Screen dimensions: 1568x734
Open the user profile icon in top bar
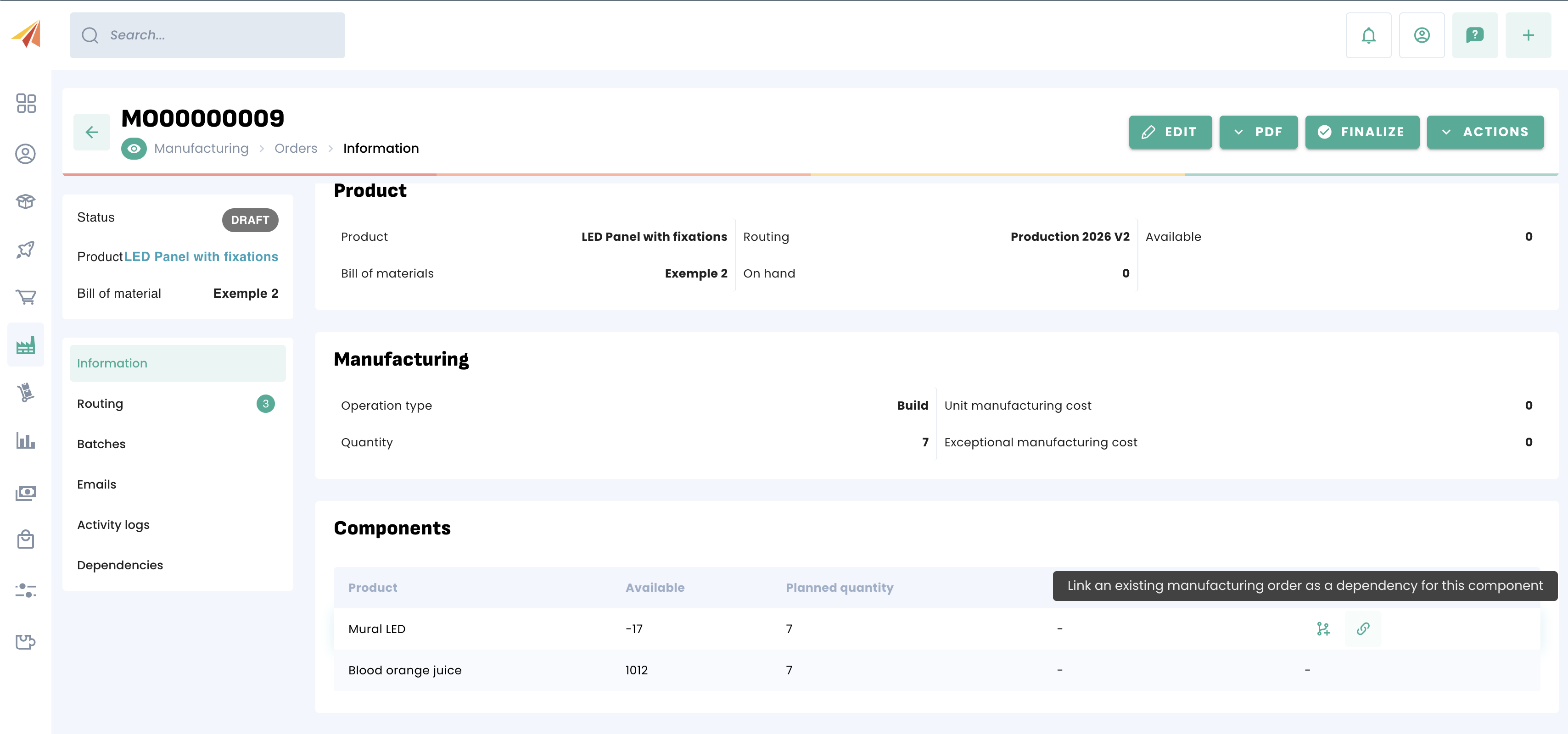(1421, 35)
